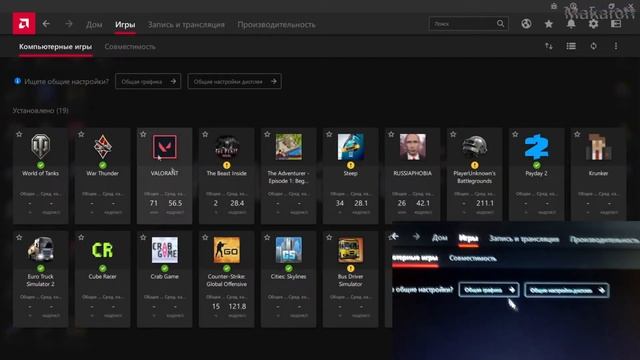This screenshot has width=640, height=360.
Task: Toggle sidebar panel icon at top right
Action: click(x=616, y=24)
